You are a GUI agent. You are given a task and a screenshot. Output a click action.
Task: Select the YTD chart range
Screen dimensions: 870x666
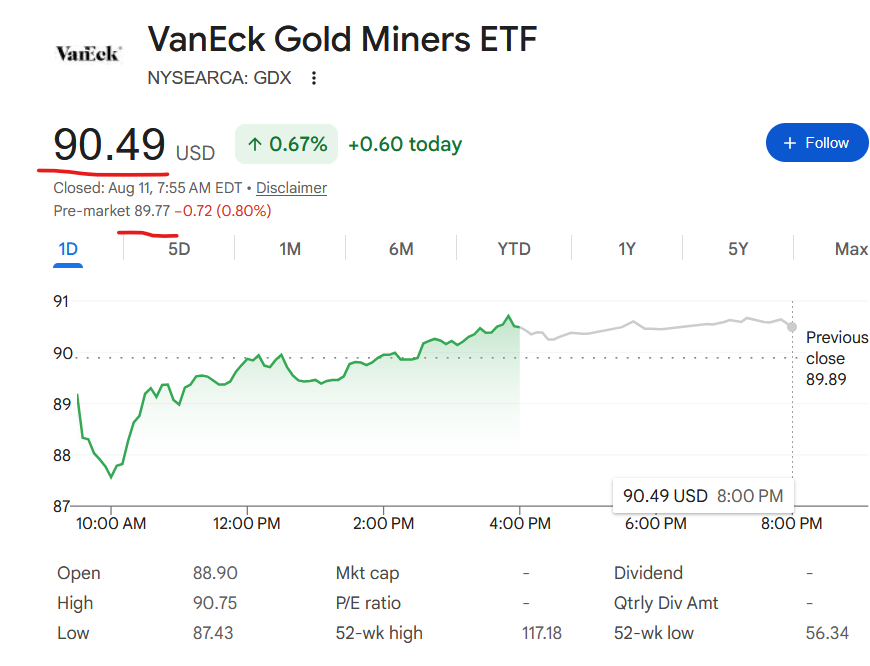point(514,249)
